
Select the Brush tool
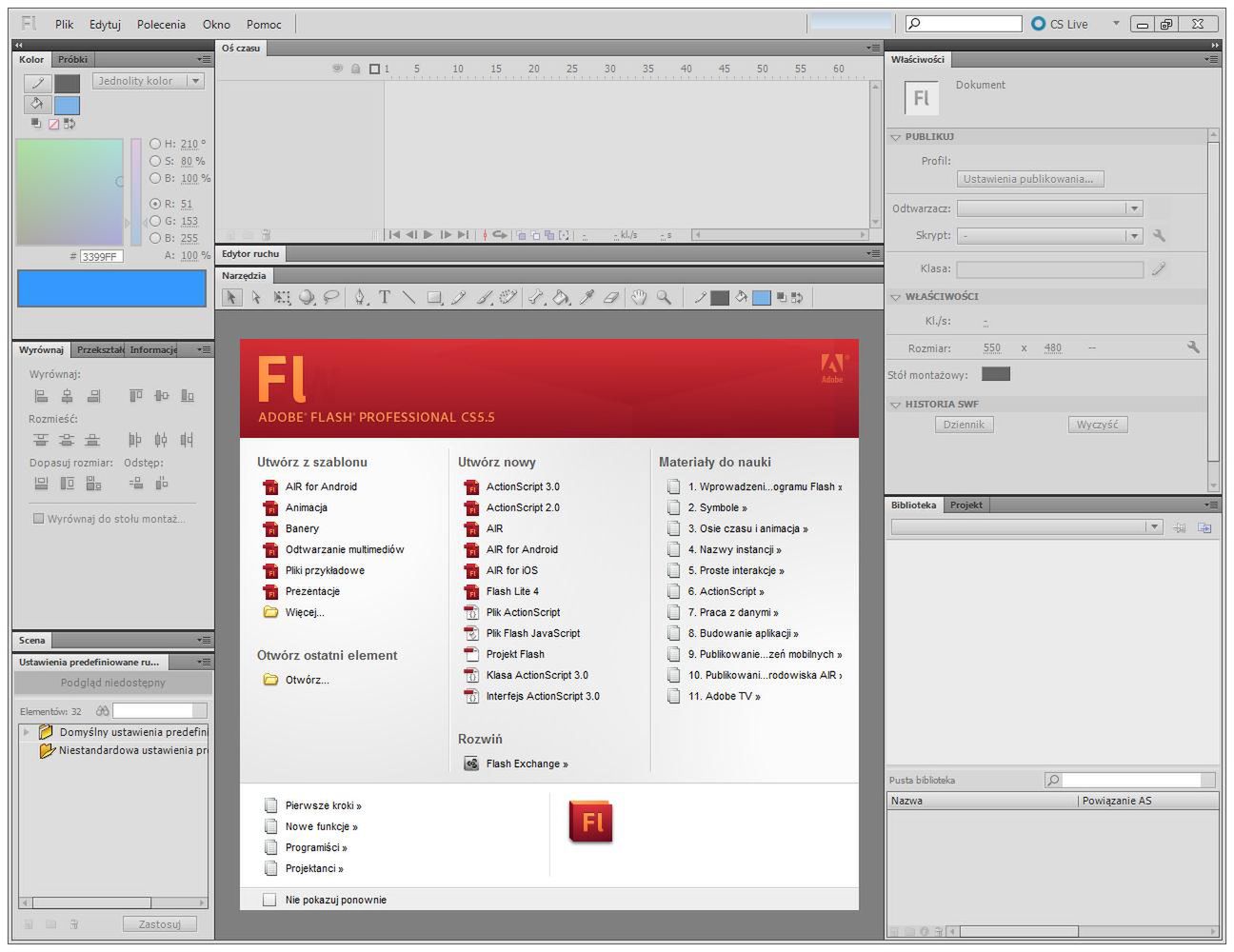click(x=484, y=298)
